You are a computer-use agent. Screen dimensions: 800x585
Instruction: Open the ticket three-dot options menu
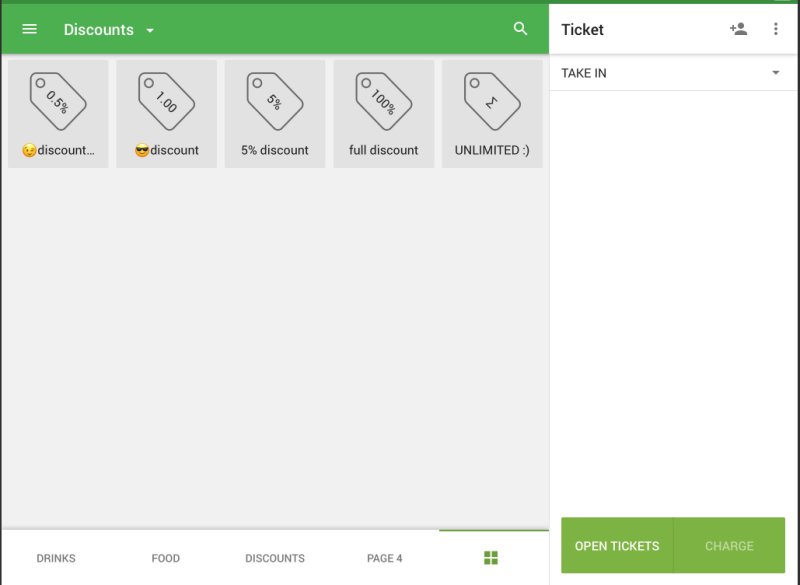[x=776, y=29]
